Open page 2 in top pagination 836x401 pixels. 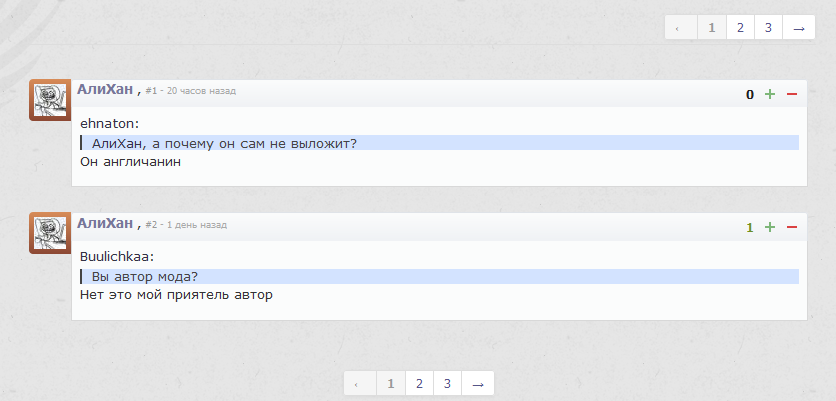point(740,28)
